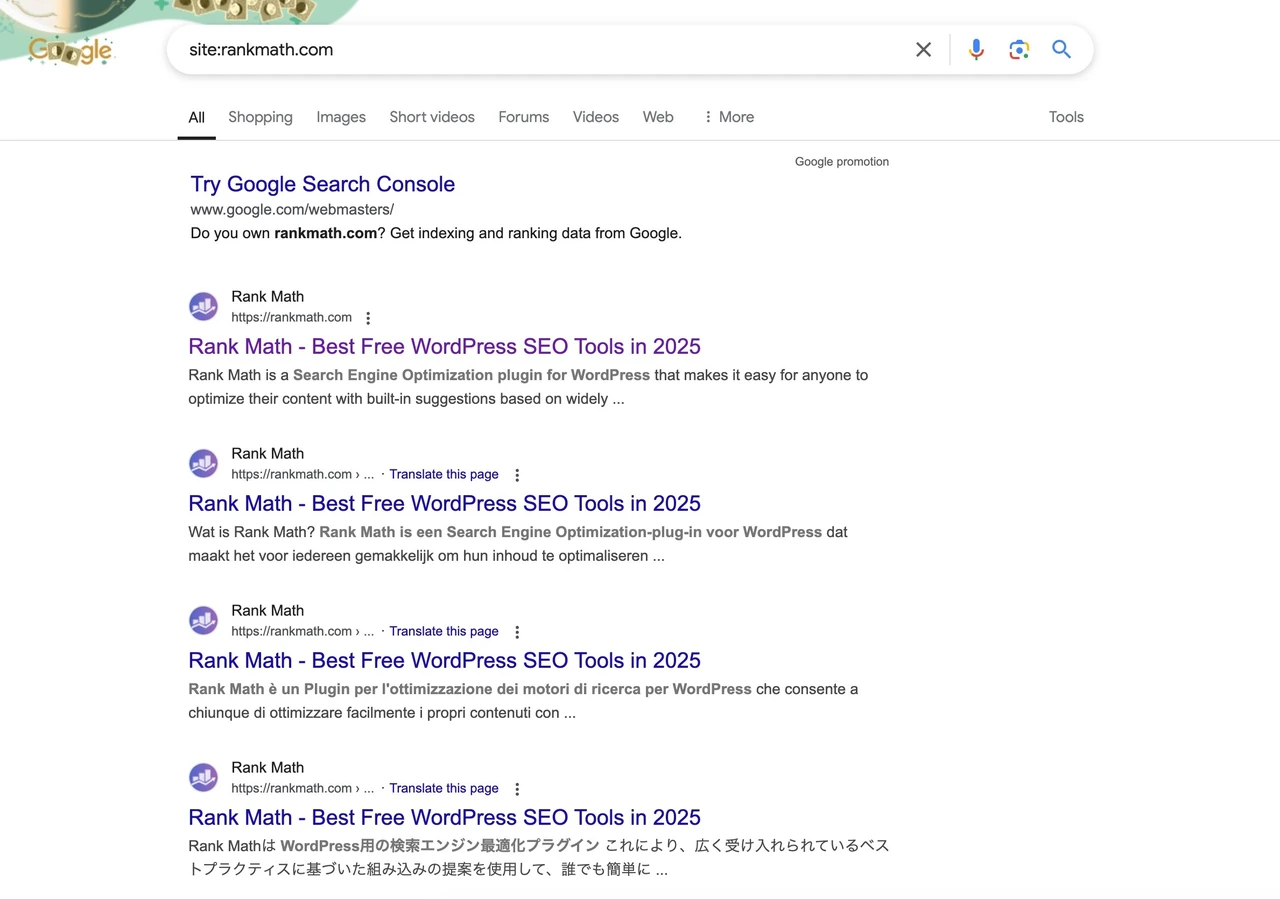The image size is (1280, 899).
Task: Translate the Dutch 'Wat is Rank Math' result
Action: (x=444, y=474)
